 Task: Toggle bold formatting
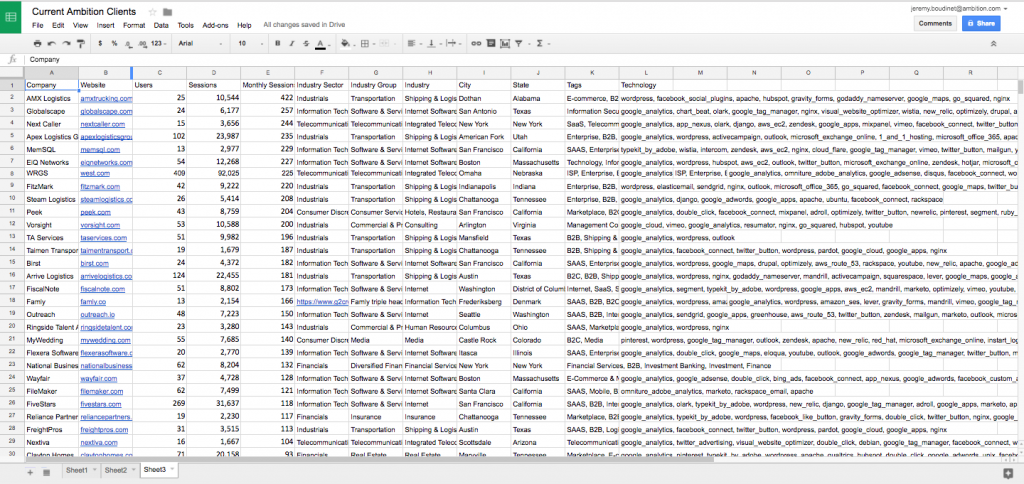[x=278, y=44]
